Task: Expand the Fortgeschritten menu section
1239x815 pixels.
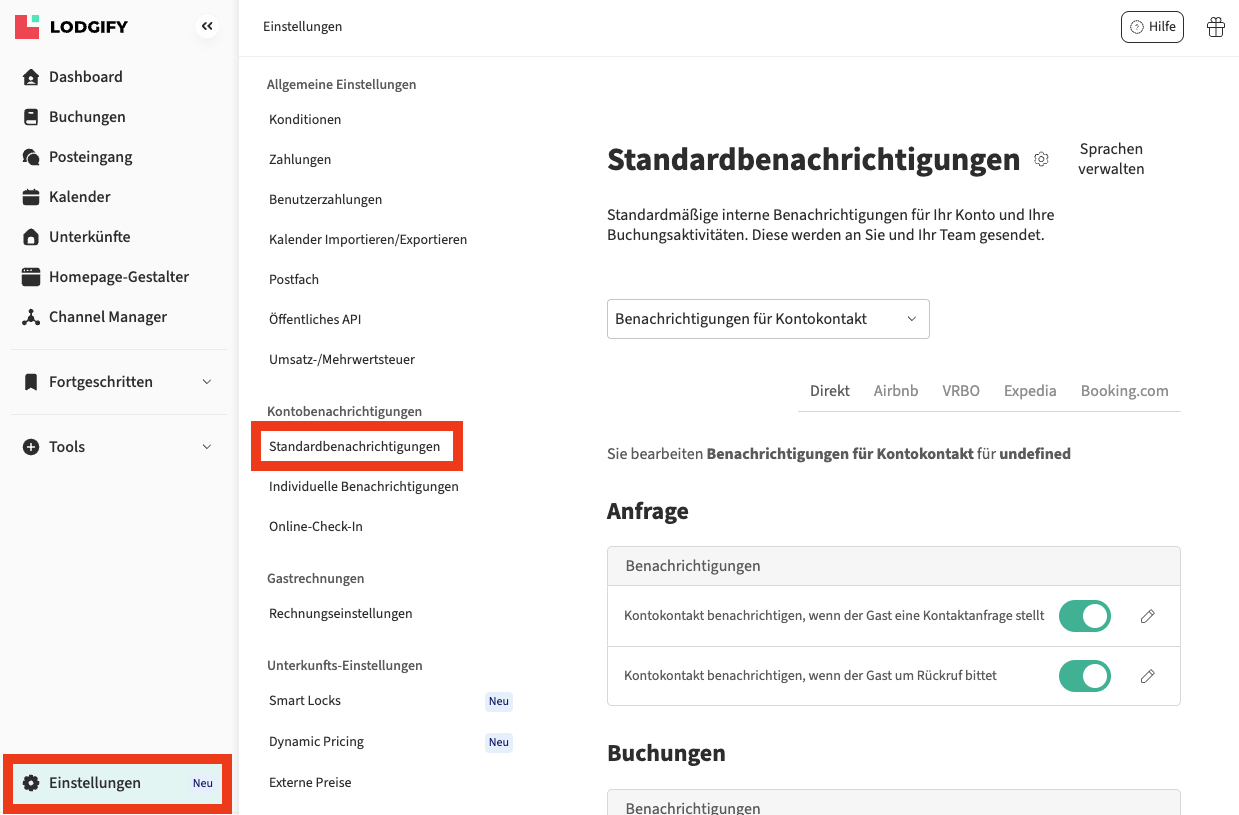Action: [x=118, y=382]
